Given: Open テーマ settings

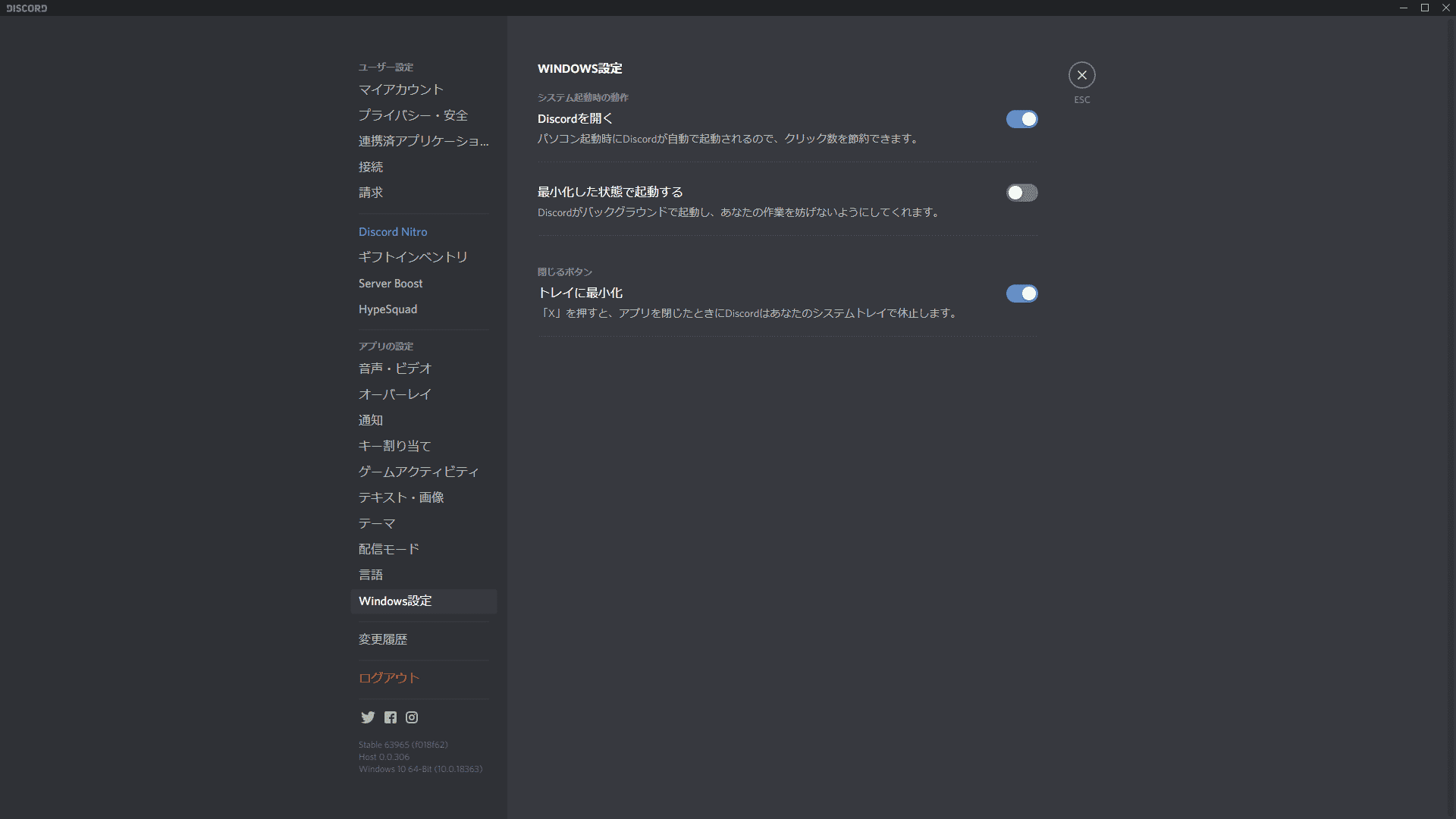Looking at the screenshot, I should [x=424, y=523].
